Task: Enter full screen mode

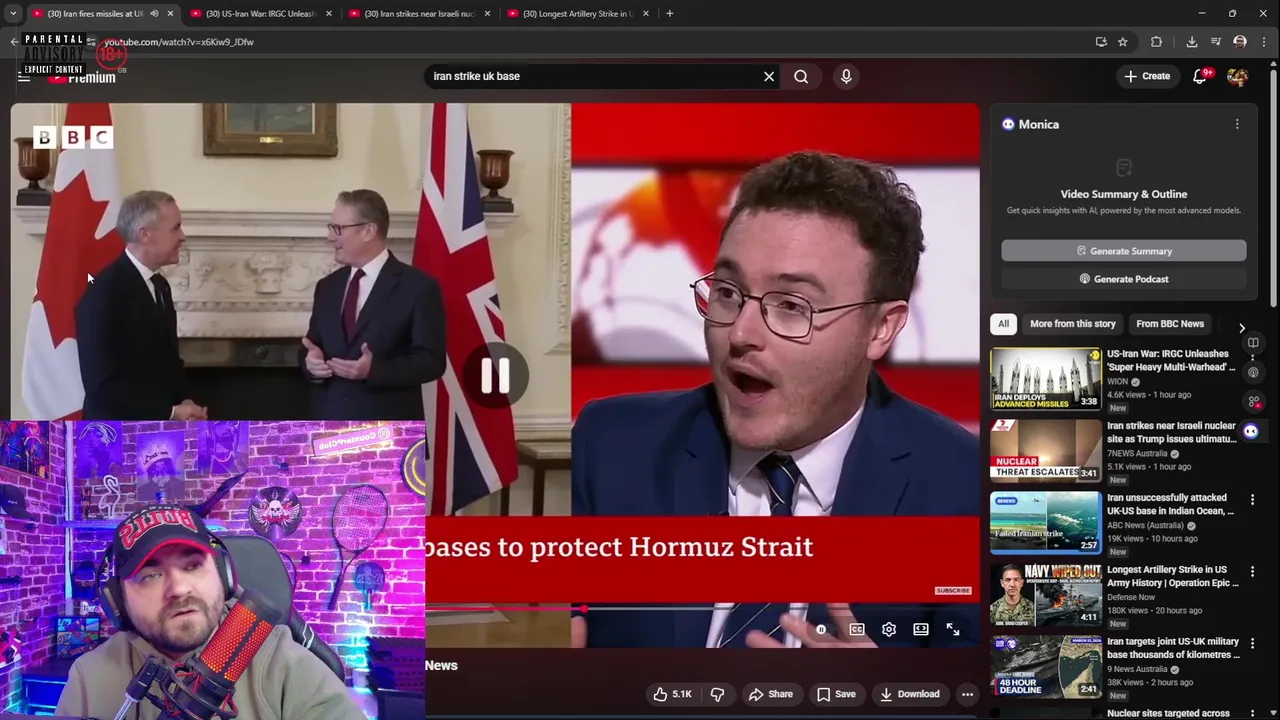Action: pos(953,629)
